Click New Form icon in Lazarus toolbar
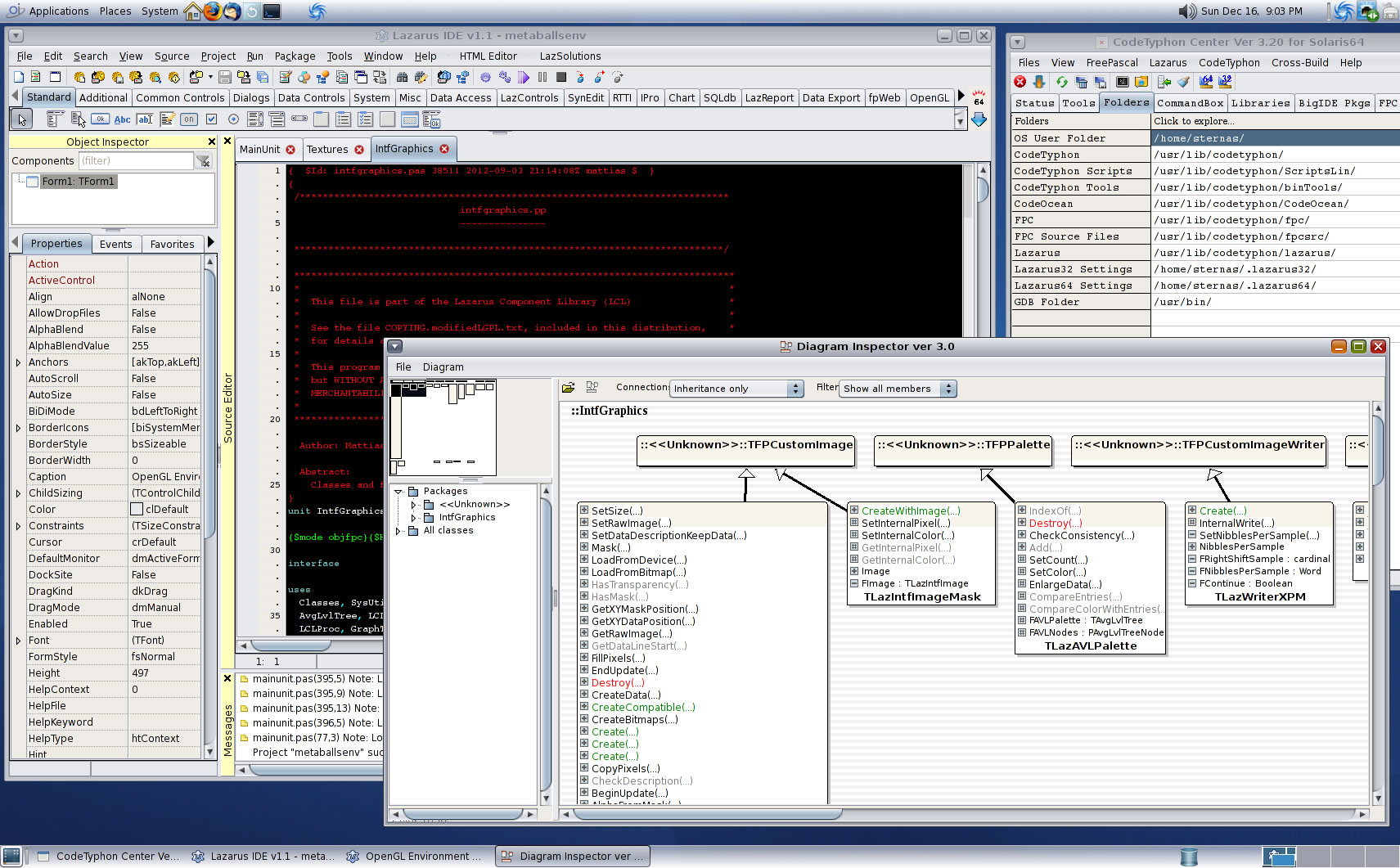Viewport: 1400px width, 868px height. [x=56, y=77]
